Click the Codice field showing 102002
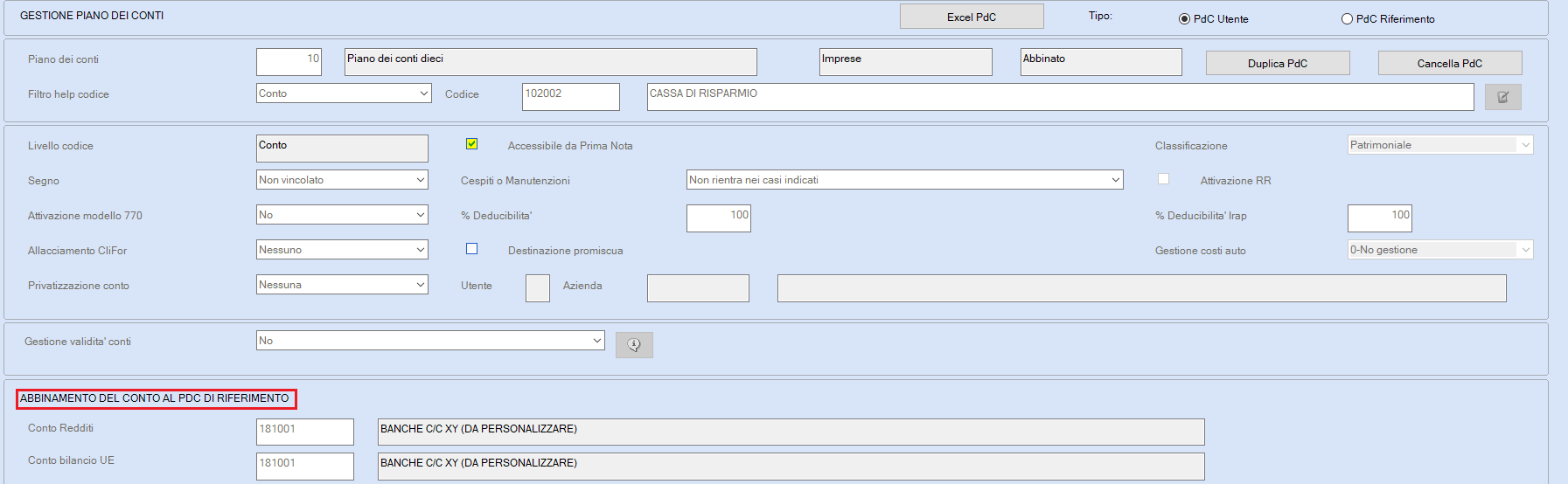Viewport: 1568px width, 484px height. click(x=571, y=97)
